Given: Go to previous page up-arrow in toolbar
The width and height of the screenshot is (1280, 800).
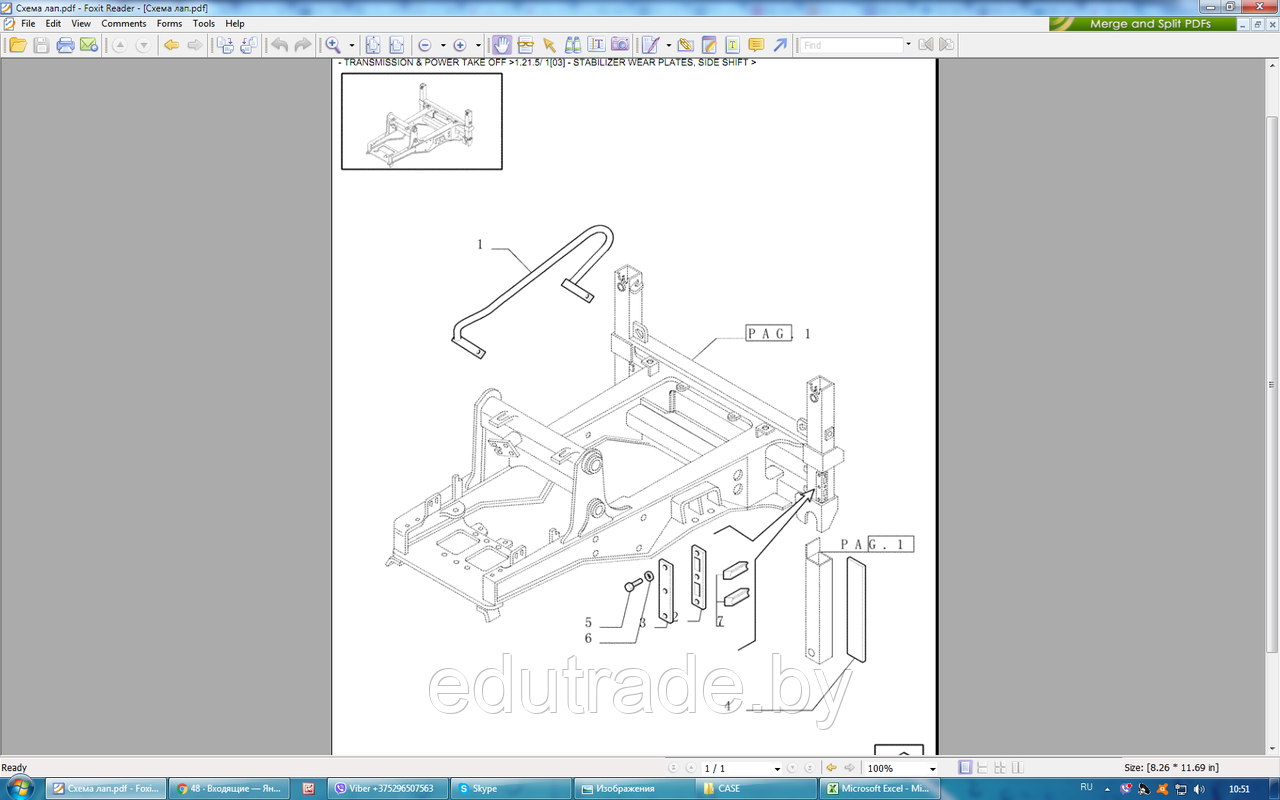Looking at the screenshot, I should point(119,45).
